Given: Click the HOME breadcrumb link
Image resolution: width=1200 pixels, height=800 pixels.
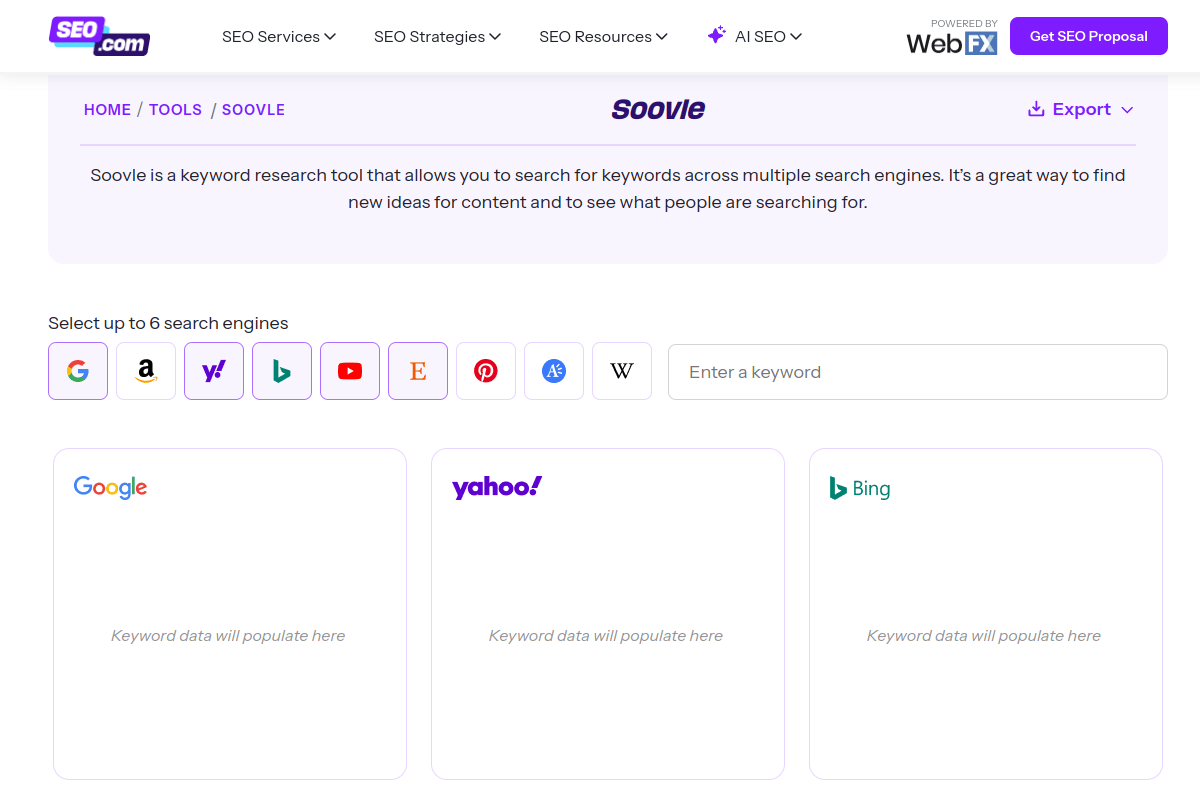Looking at the screenshot, I should [107, 109].
